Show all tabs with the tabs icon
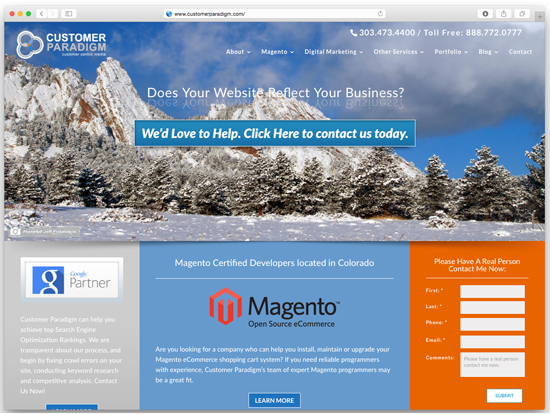Screen dimensions: 550x414 pyautogui.click(x=522, y=14)
